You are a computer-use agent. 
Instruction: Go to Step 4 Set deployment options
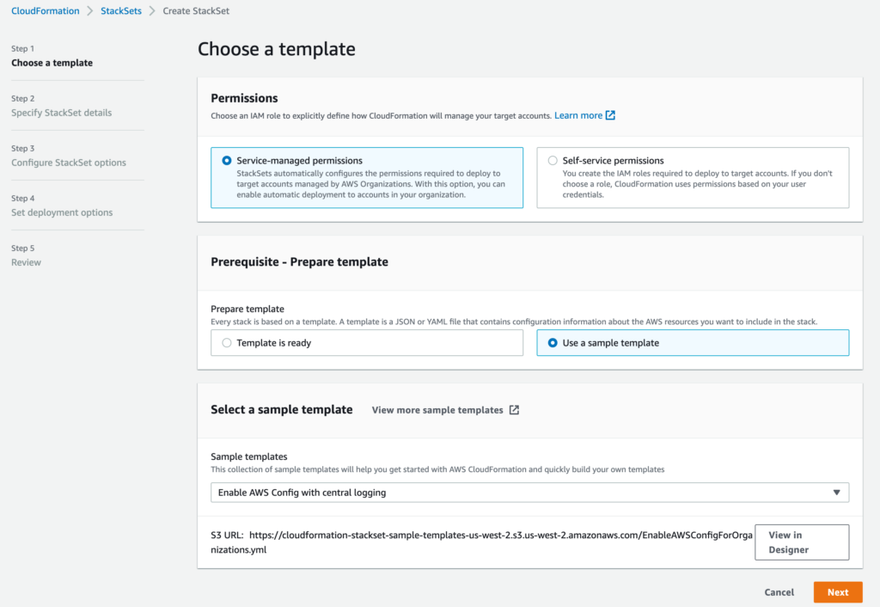[x=62, y=213]
